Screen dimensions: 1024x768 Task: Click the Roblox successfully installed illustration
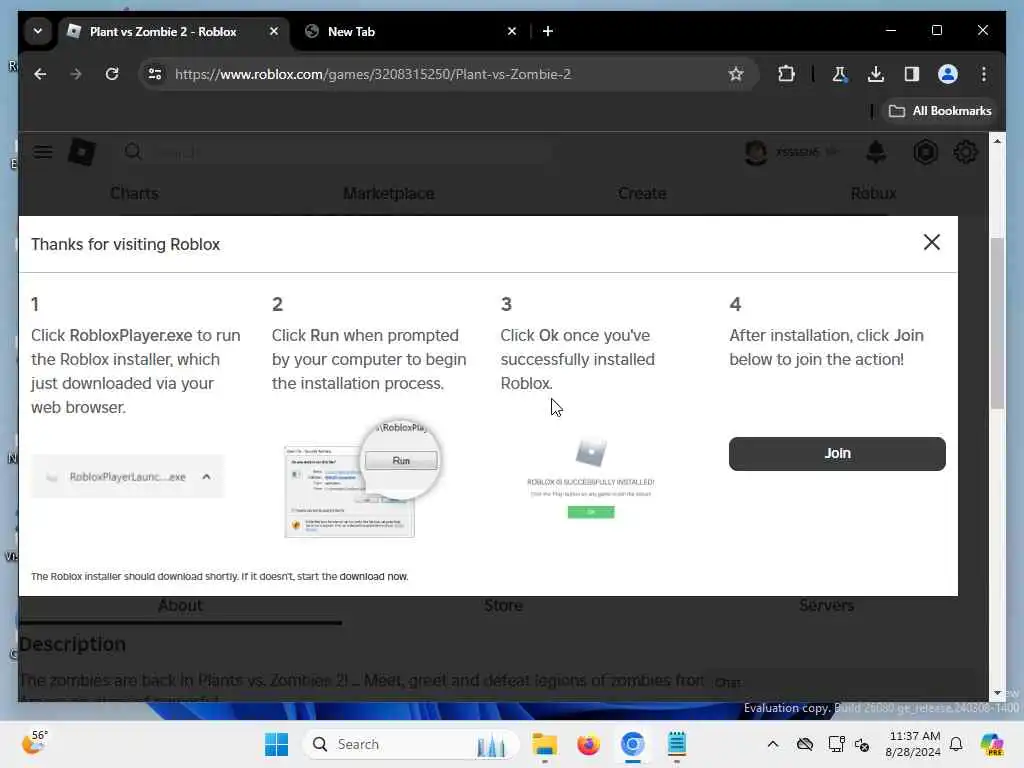[x=590, y=479]
